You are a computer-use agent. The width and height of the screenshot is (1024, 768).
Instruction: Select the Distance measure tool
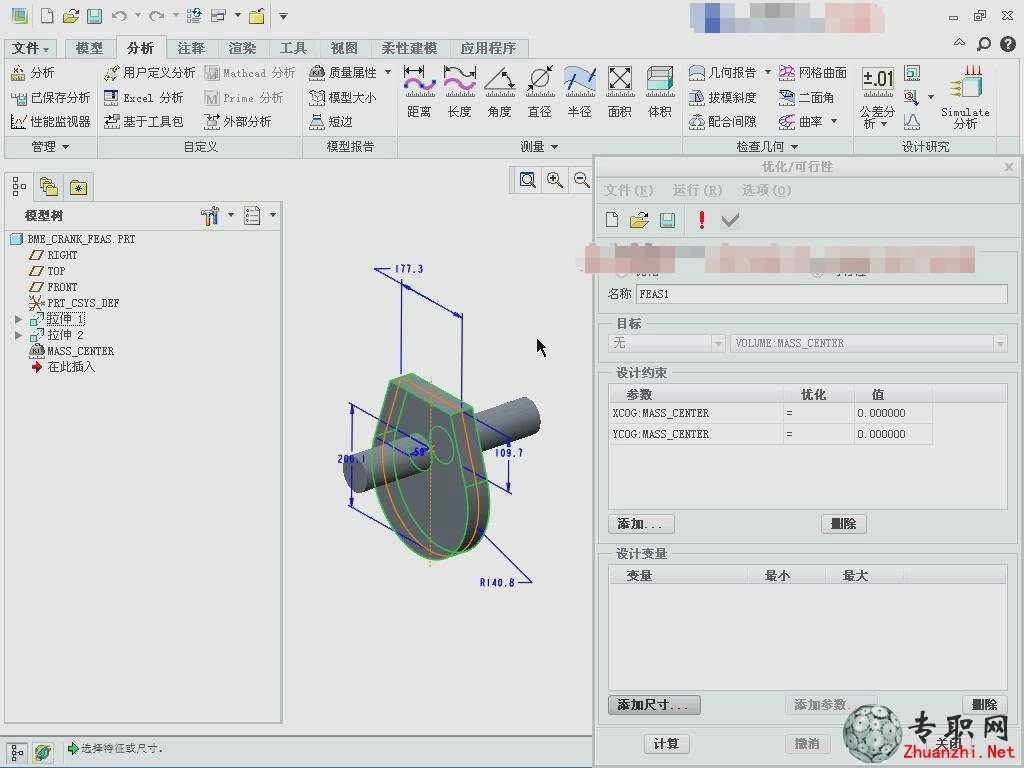[x=419, y=92]
